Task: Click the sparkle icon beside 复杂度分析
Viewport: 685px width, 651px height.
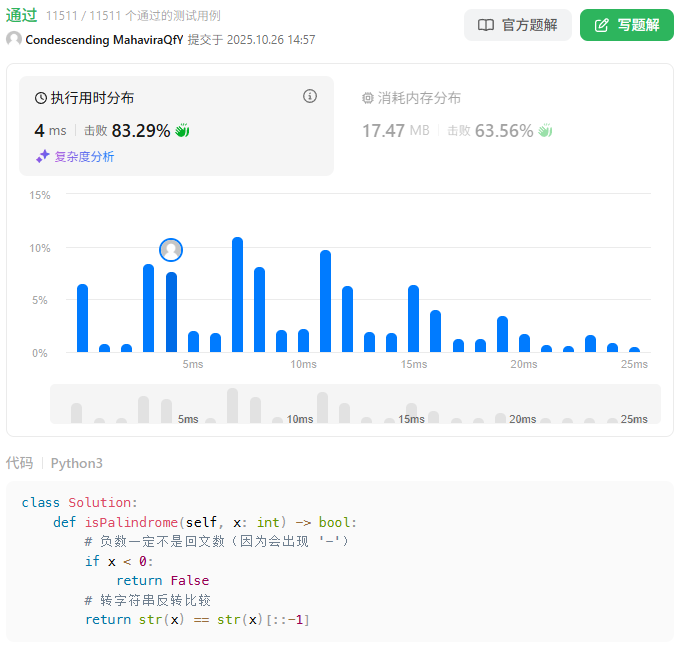Action: (x=43, y=156)
